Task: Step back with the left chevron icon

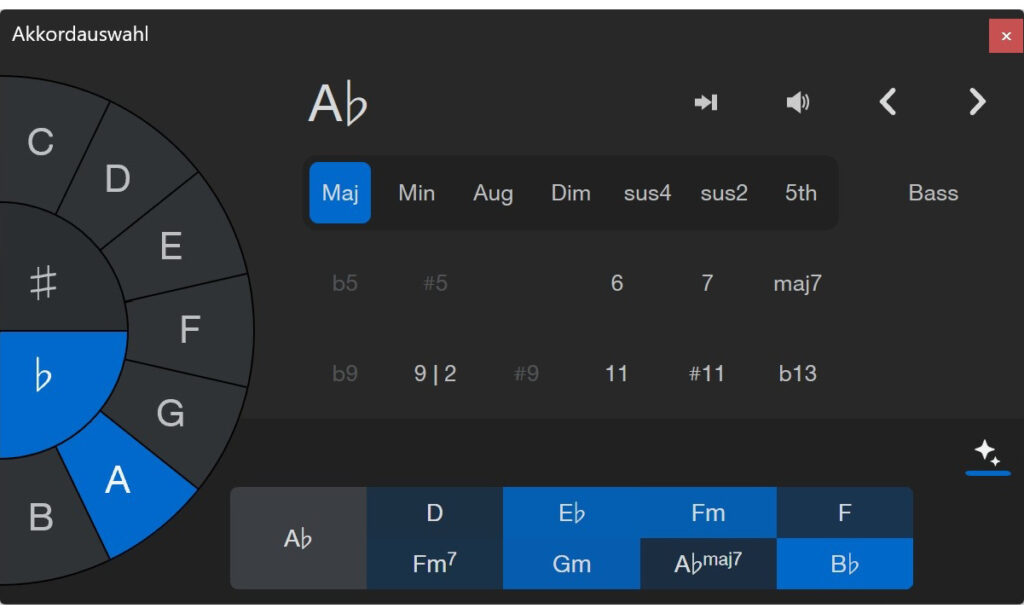Action: point(888,101)
